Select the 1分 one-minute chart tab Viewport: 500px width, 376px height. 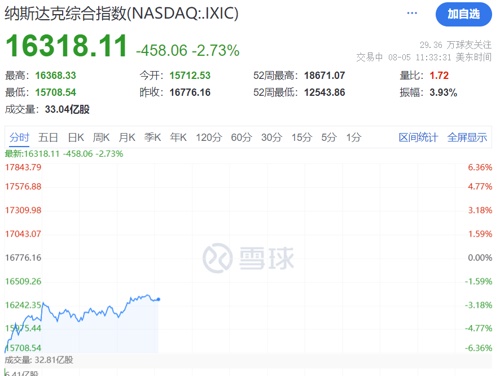[x=354, y=137]
